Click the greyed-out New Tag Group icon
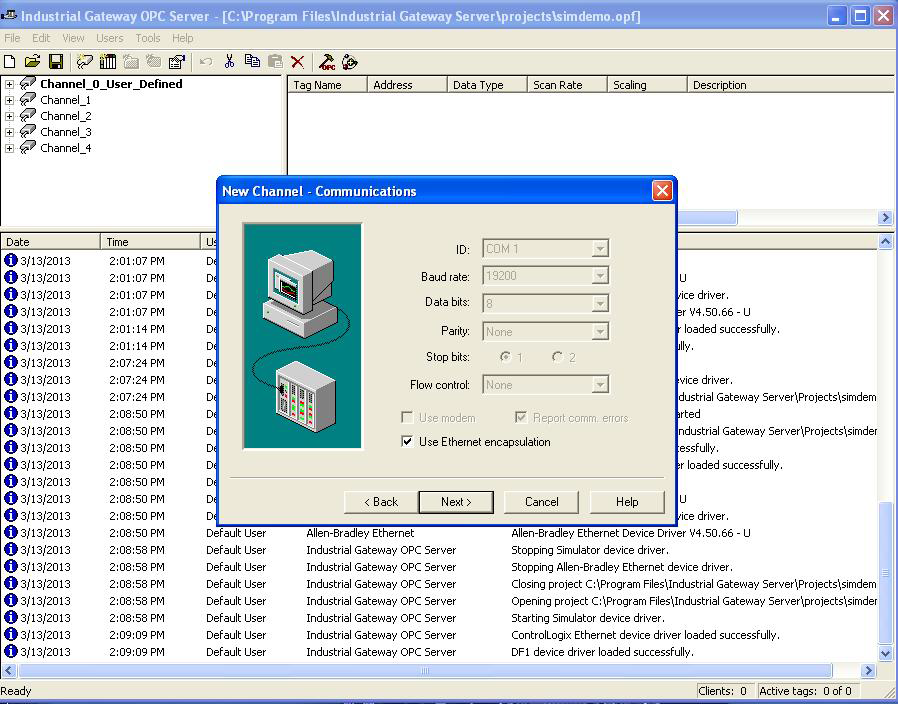Image resolution: width=898 pixels, height=704 pixels. click(x=131, y=62)
